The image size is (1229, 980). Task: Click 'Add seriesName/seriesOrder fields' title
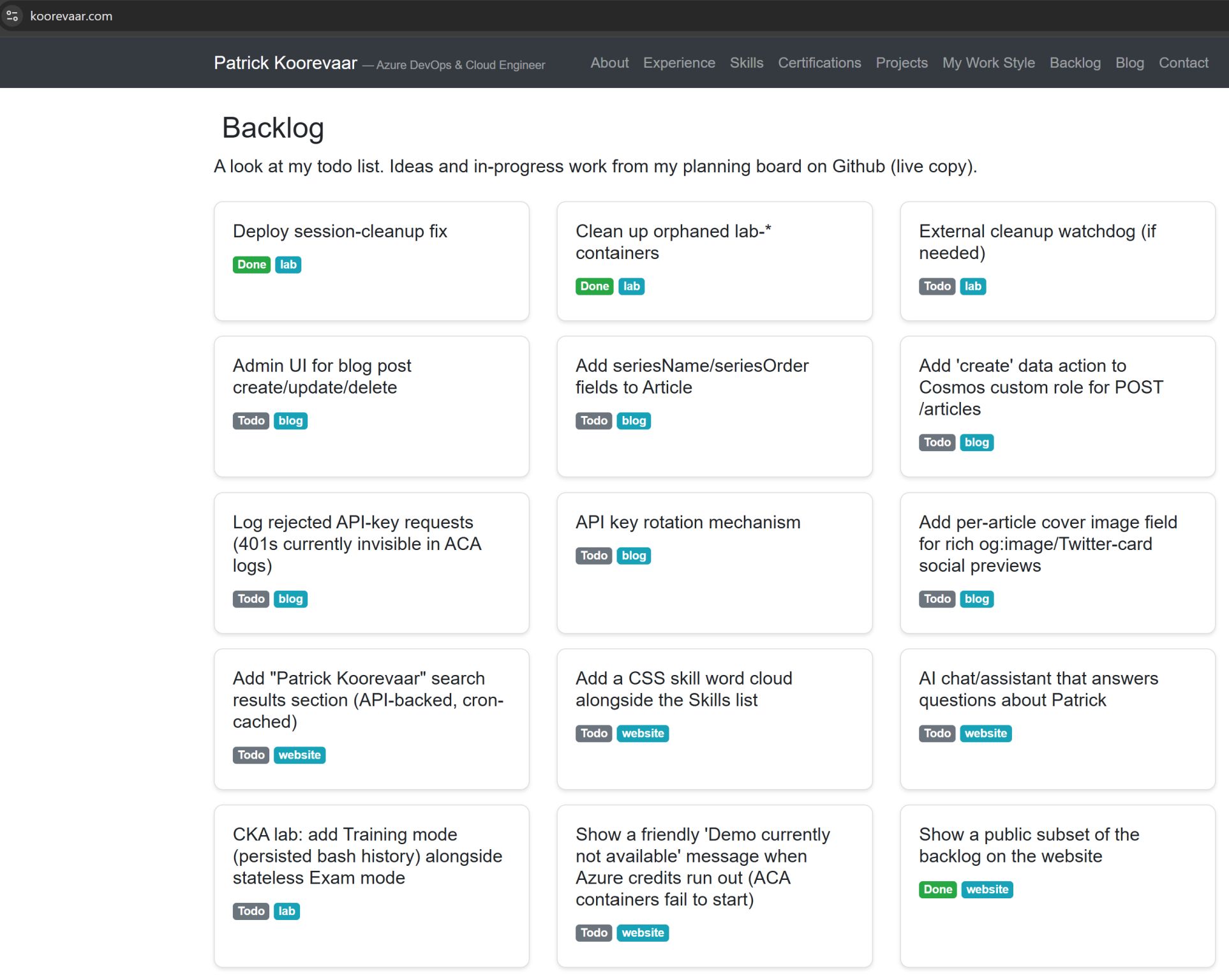[692, 376]
